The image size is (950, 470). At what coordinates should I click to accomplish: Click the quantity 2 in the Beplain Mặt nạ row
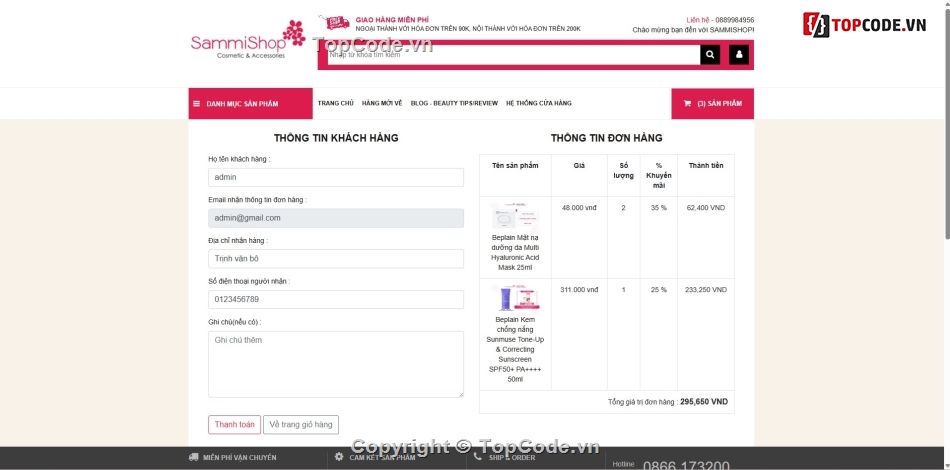[623, 208]
